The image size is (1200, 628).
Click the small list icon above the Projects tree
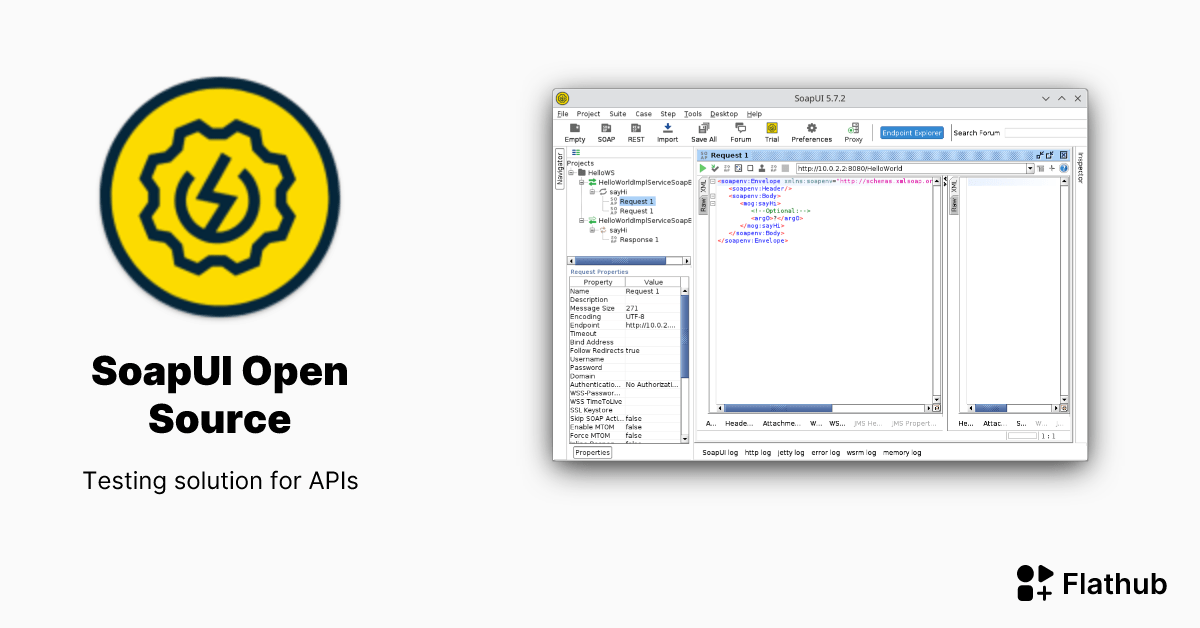point(576,153)
